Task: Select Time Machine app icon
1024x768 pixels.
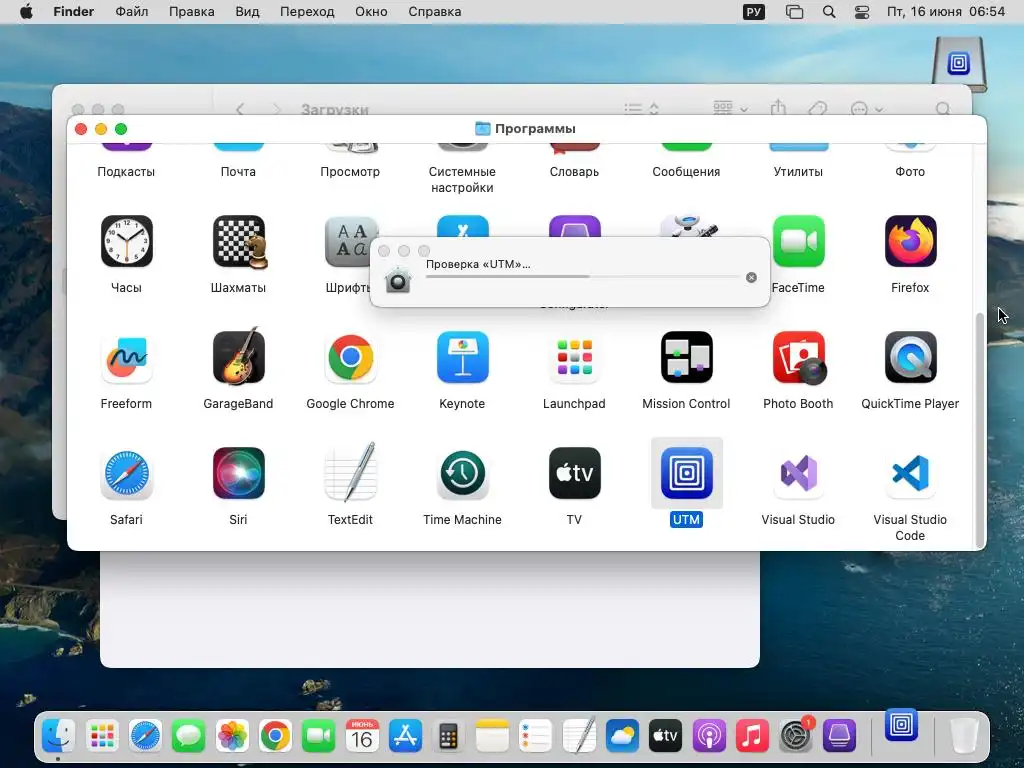Action: (x=462, y=473)
